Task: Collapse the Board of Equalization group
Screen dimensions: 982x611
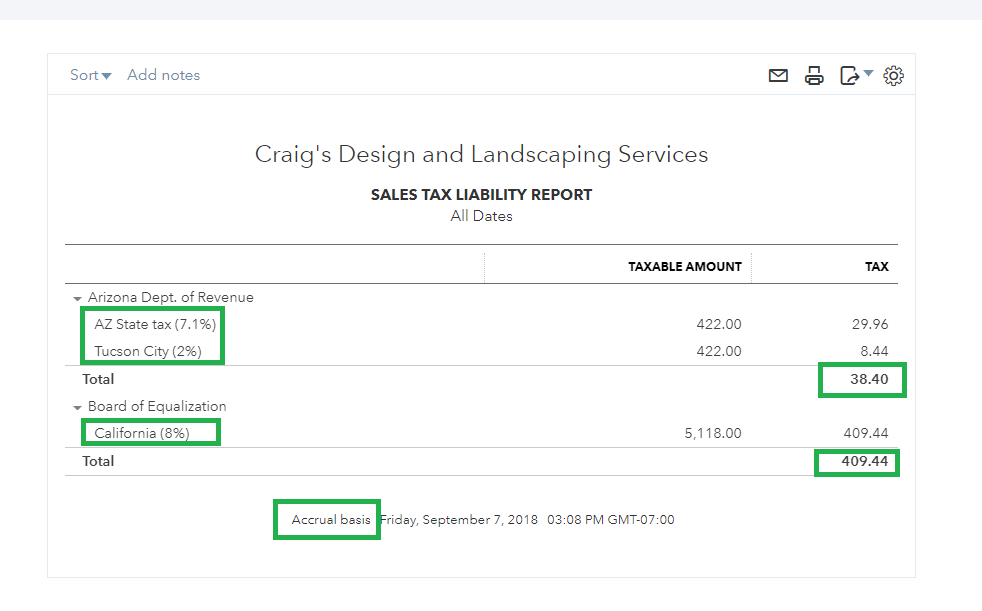Action: [77, 407]
